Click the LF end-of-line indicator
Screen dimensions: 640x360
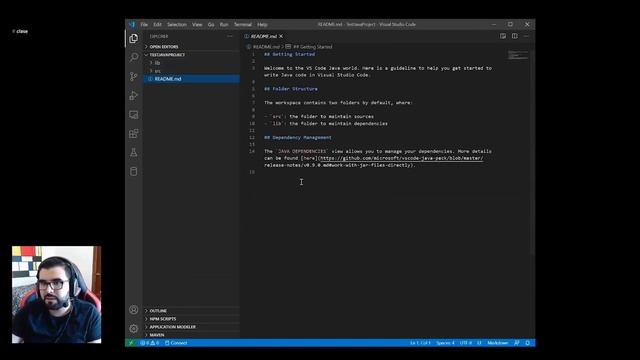tap(479, 343)
